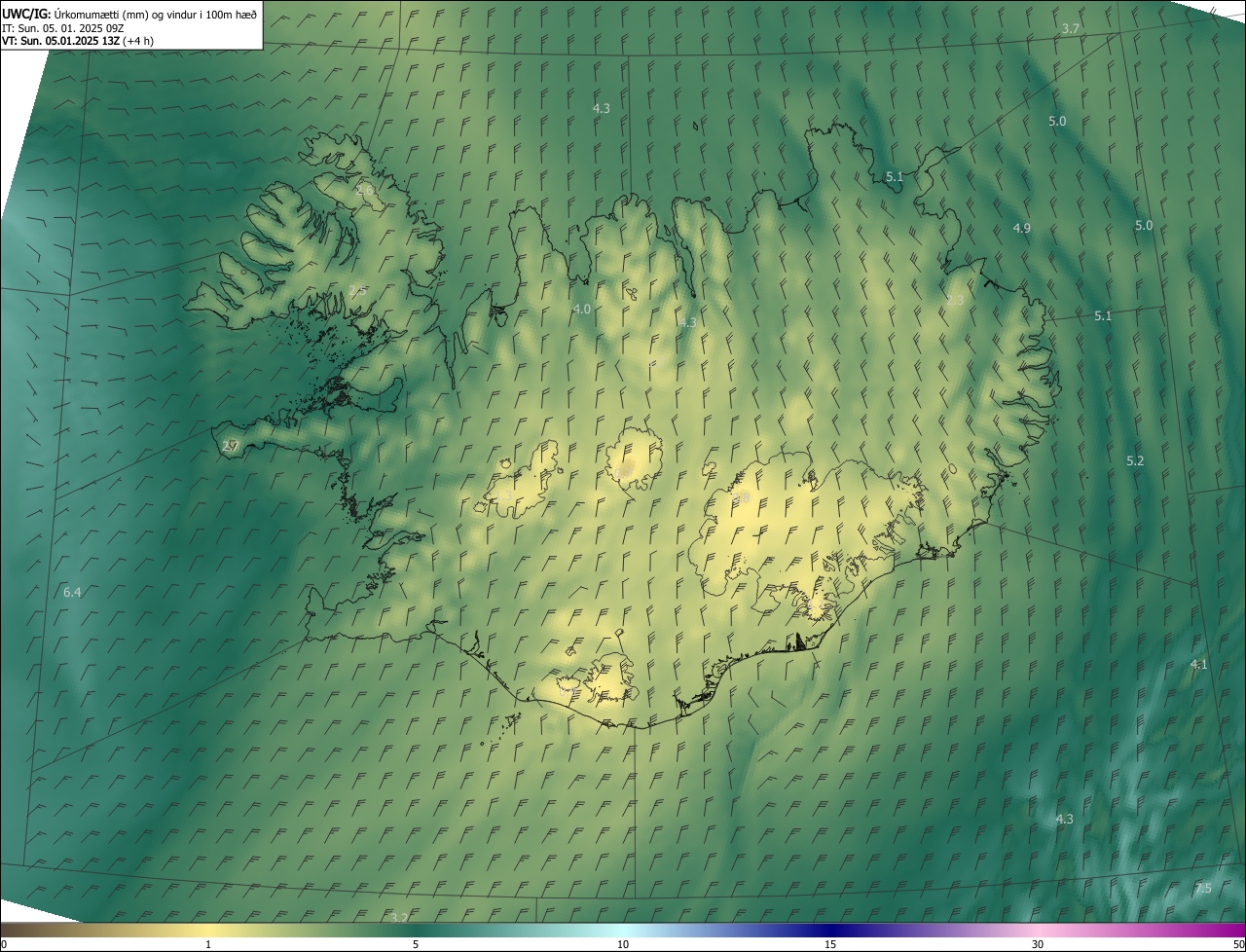
Task: Click the 2.3 value label
Action: tap(955, 300)
